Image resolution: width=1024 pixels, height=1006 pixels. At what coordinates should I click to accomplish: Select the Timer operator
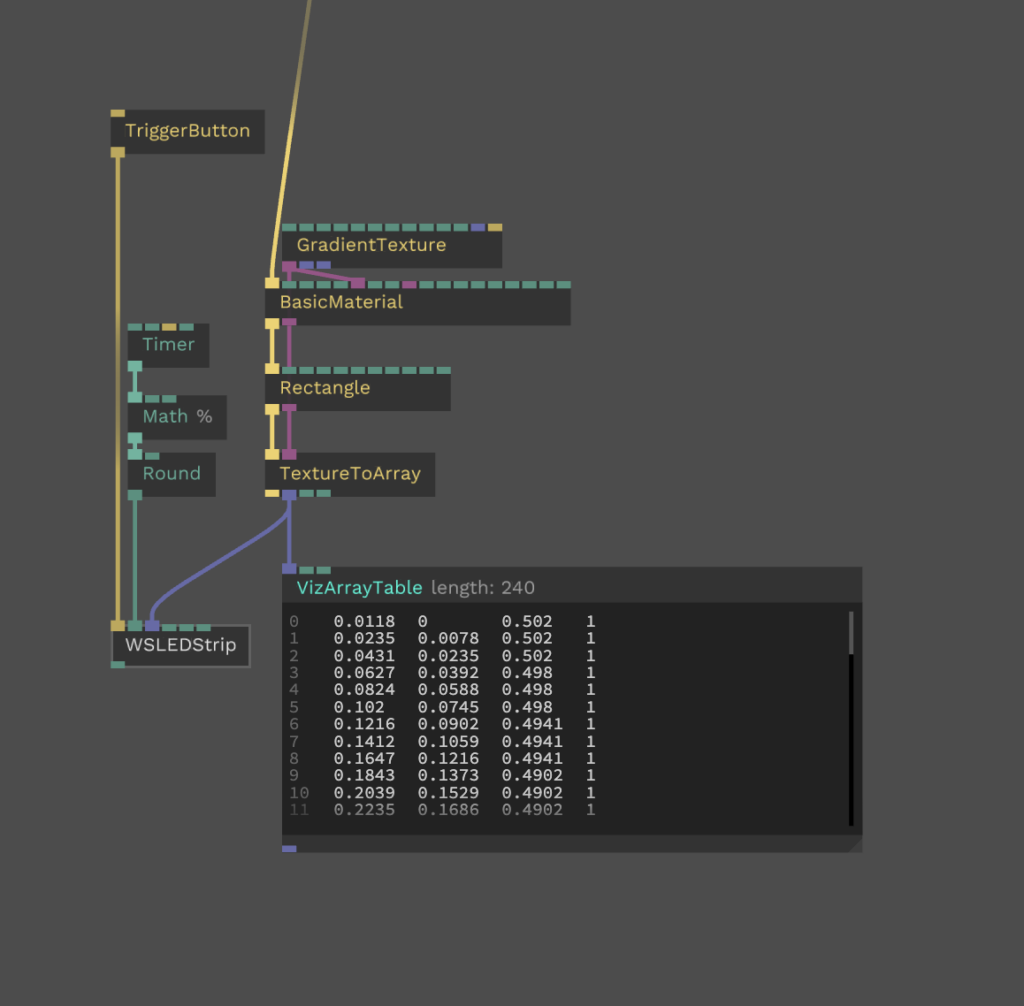point(168,345)
